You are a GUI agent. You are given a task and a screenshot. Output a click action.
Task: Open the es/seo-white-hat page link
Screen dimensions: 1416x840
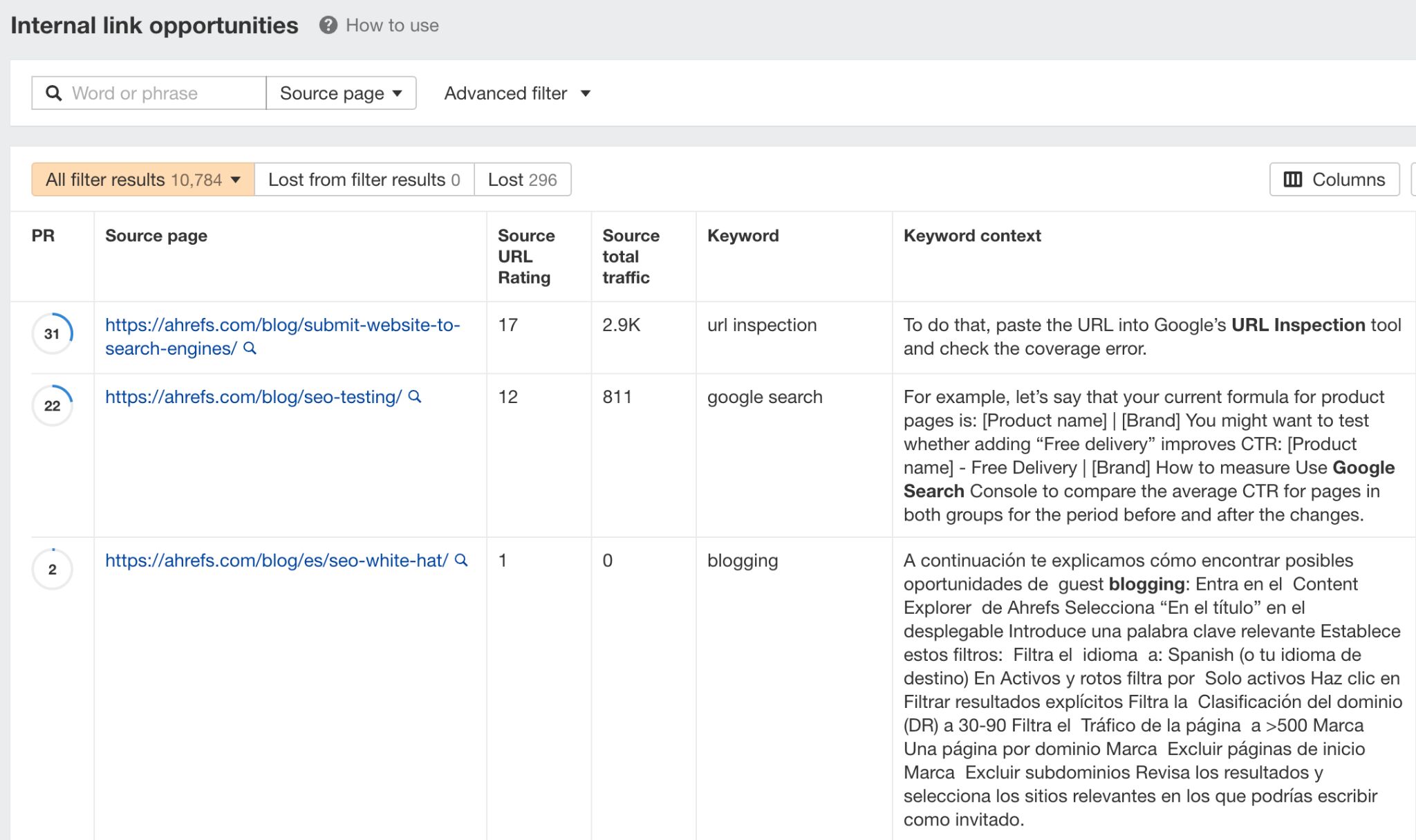tap(276, 561)
